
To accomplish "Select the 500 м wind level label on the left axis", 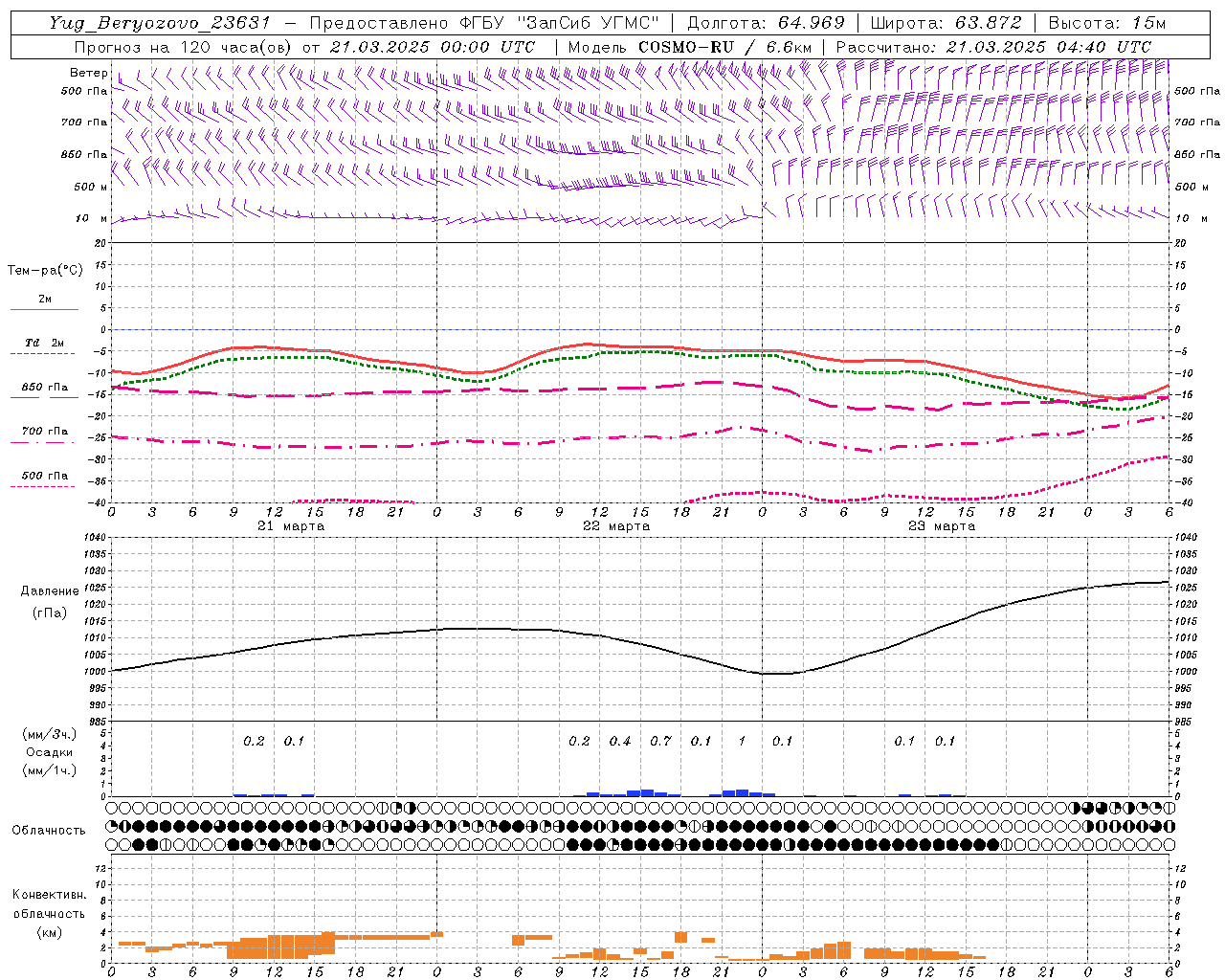I will (x=91, y=187).
